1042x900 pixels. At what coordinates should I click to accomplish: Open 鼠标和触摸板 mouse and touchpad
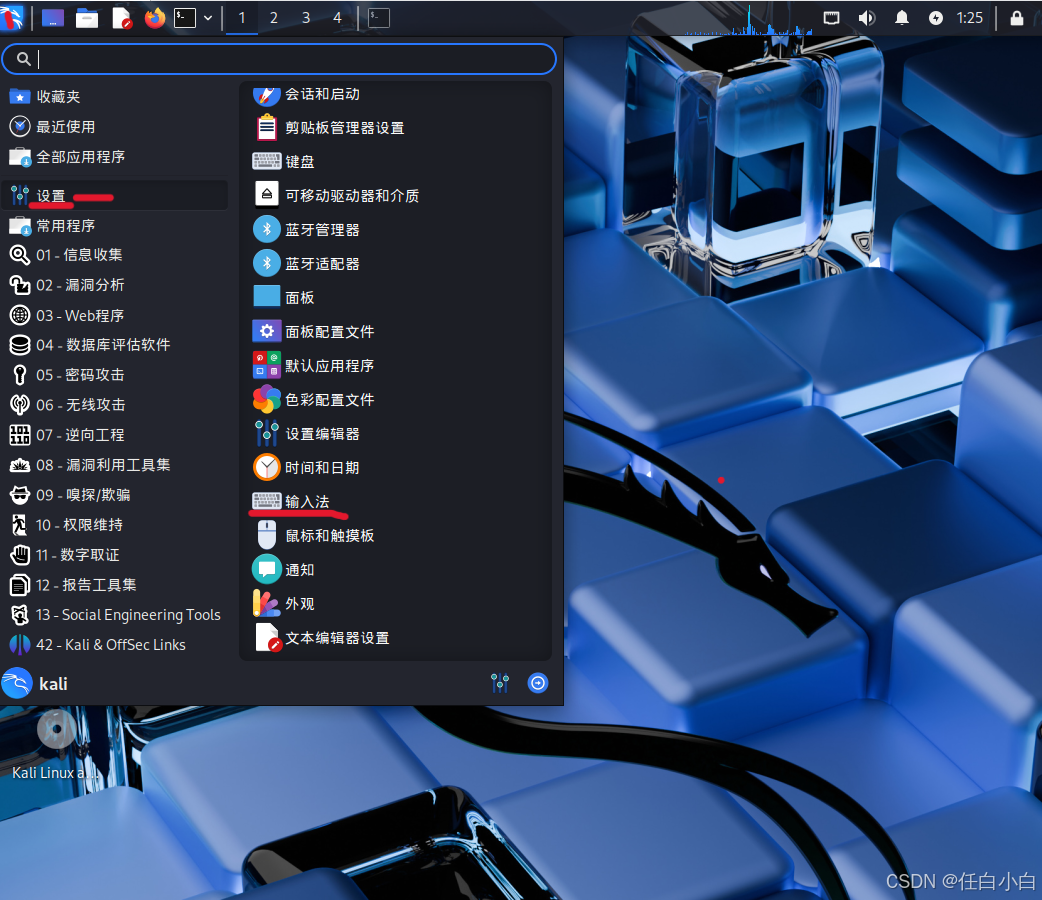[395, 536]
